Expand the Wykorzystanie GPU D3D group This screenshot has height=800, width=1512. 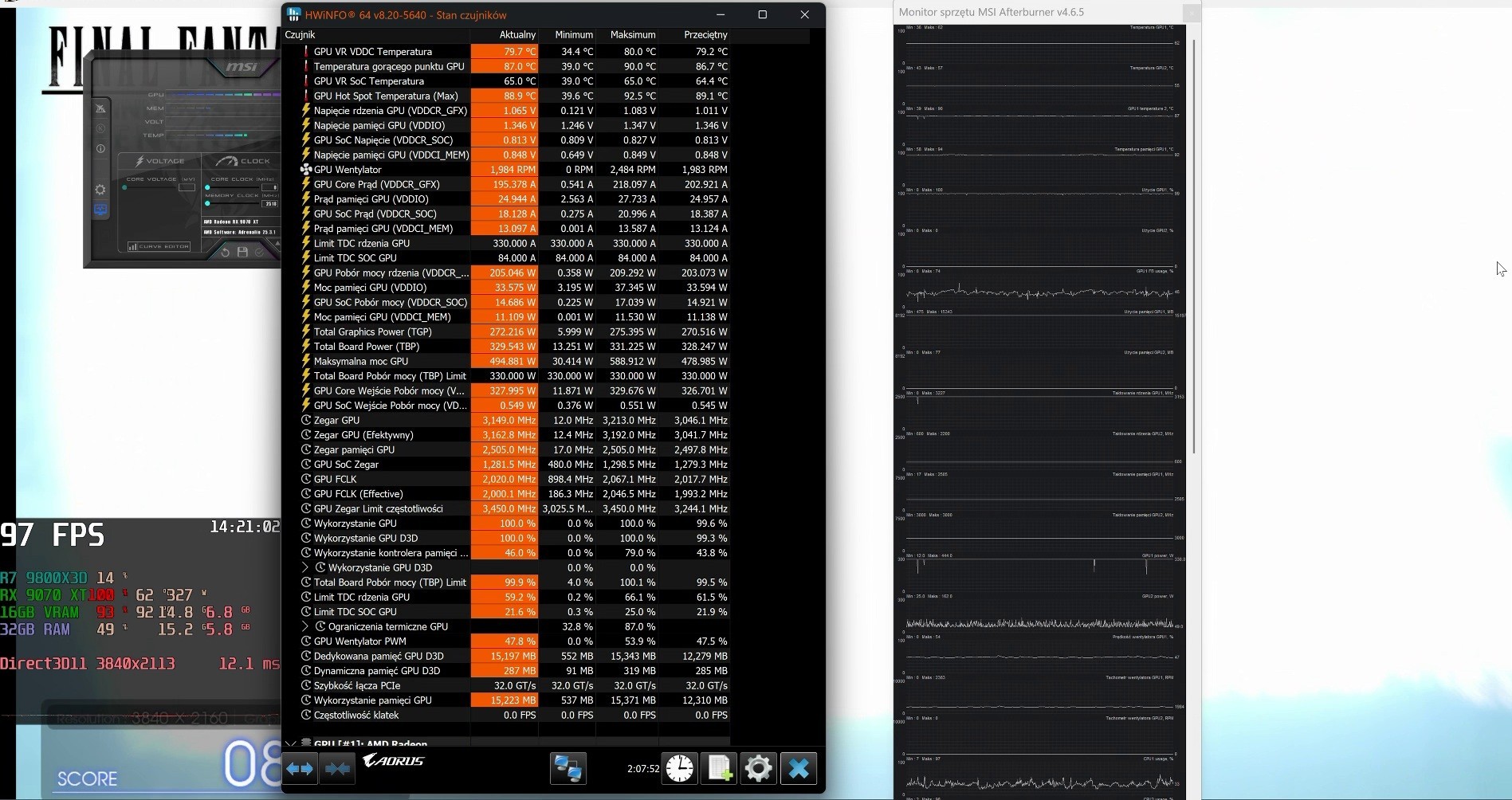[x=305, y=567]
